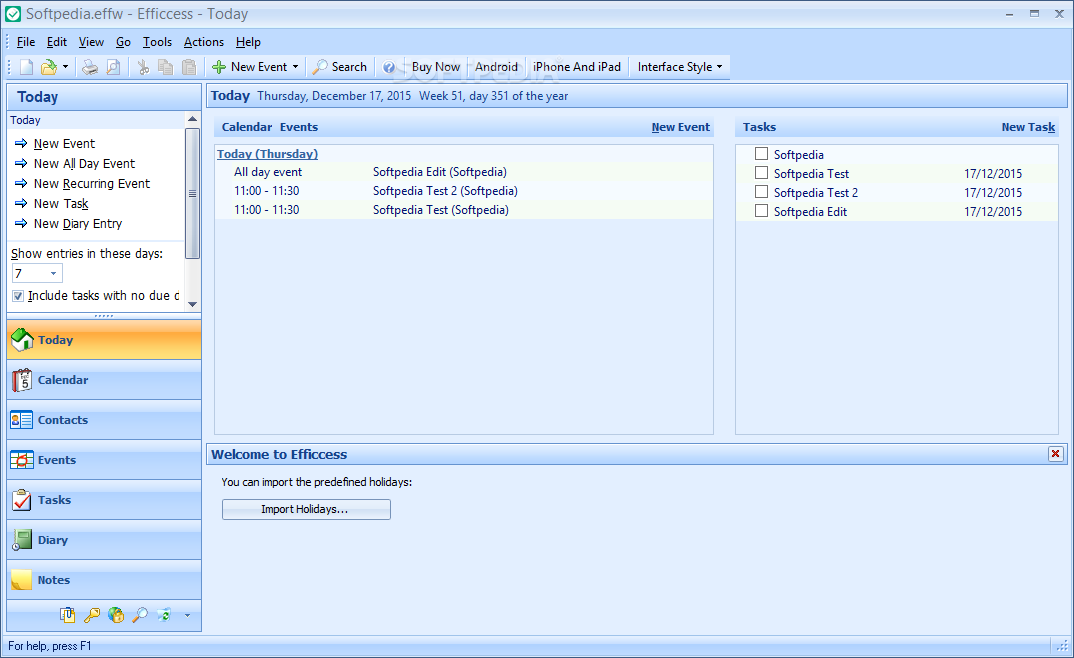Viewport: 1074px width, 658px height.
Task: Click the Import Holidays button
Action: pos(306,509)
